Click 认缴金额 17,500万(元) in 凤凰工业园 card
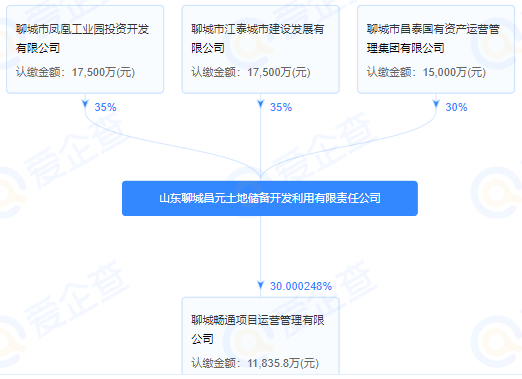 (75, 72)
